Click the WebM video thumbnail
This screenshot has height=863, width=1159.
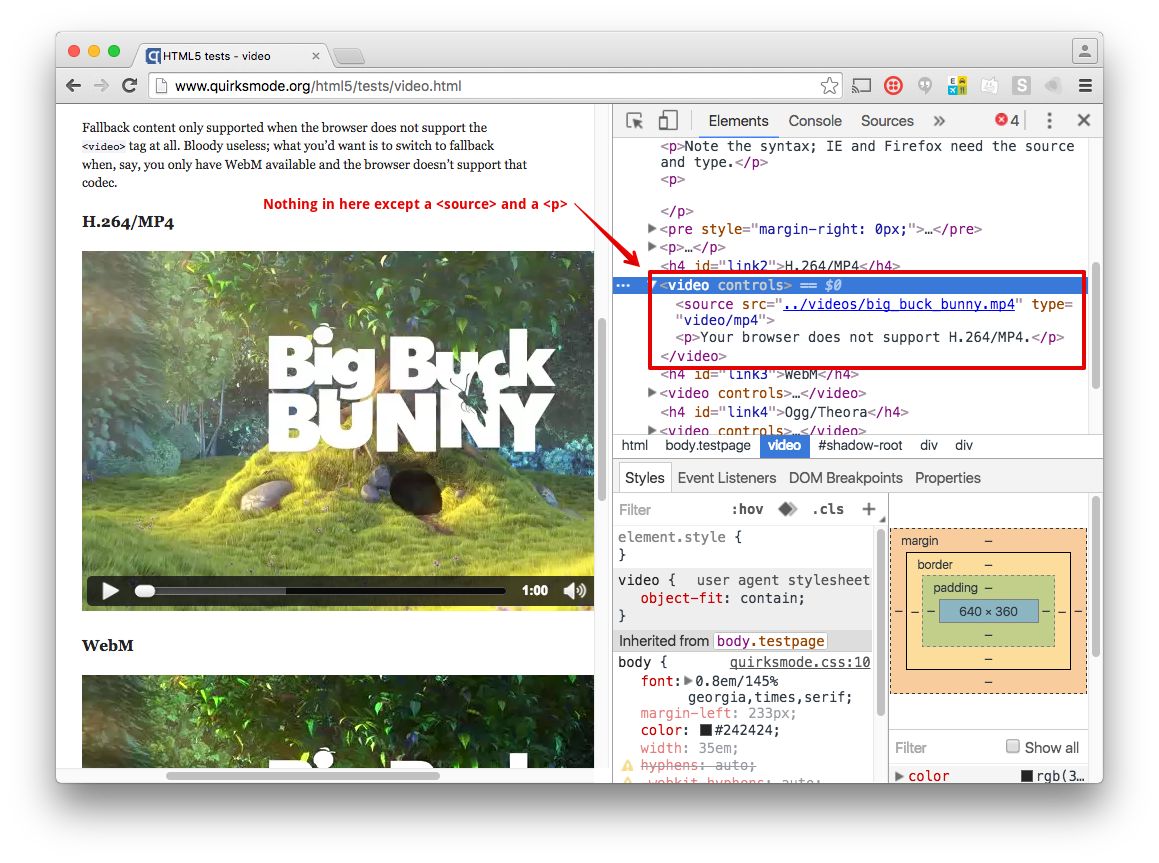click(x=338, y=721)
